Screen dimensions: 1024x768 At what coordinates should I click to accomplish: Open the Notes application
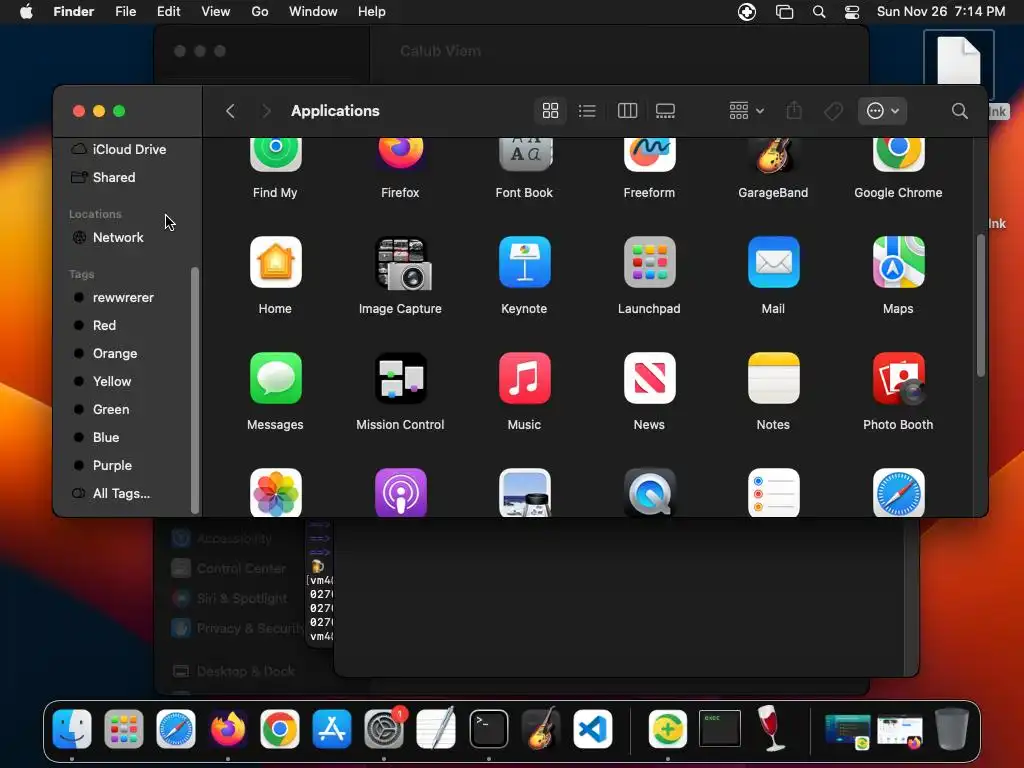coord(773,378)
